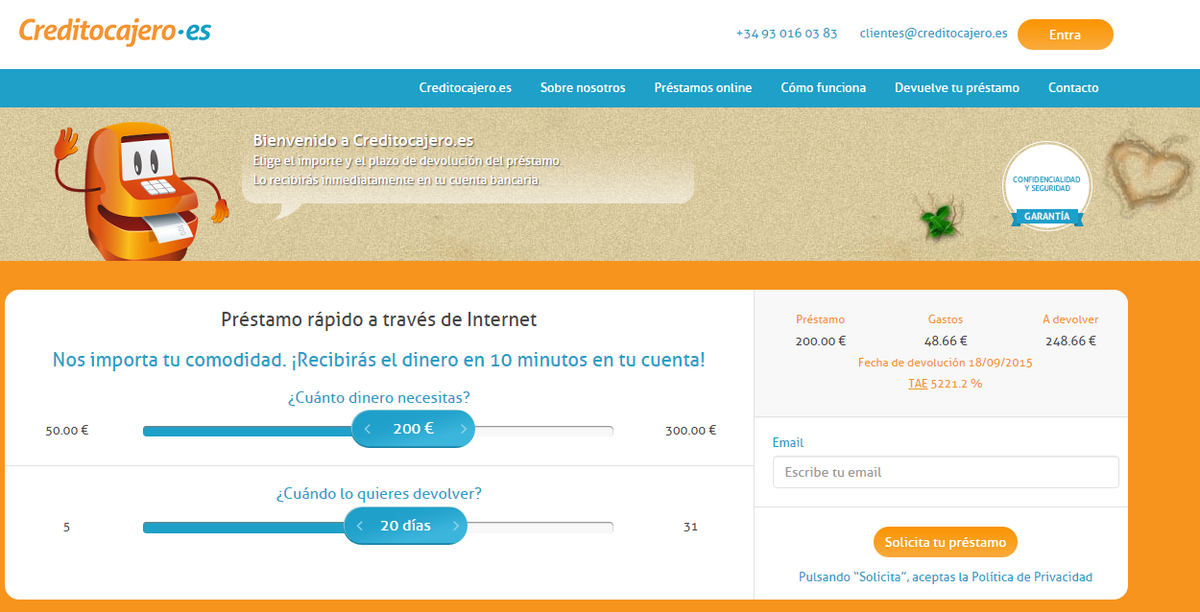Click the Creditocajero.es logo
The width and height of the screenshot is (1200, 612).
115,32
